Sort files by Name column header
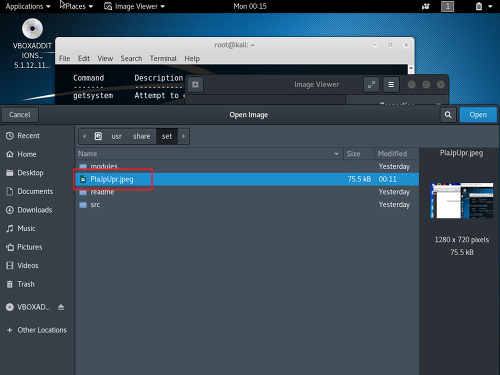 pyautogui.click(x=209, y=154)
